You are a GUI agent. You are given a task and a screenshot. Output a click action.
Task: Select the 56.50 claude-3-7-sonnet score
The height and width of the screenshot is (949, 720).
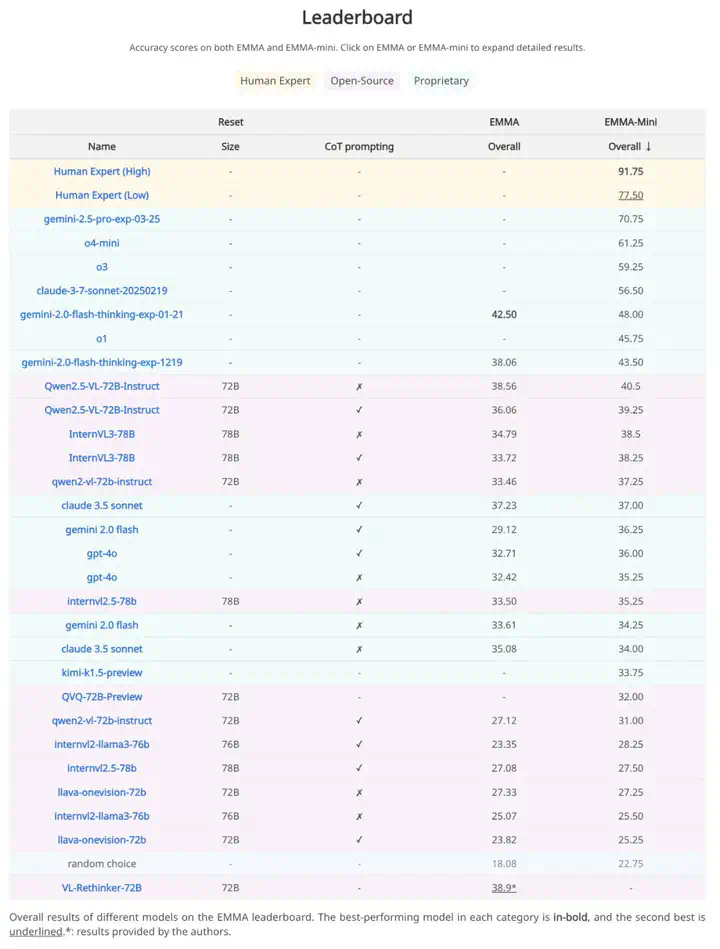point(630,291)
